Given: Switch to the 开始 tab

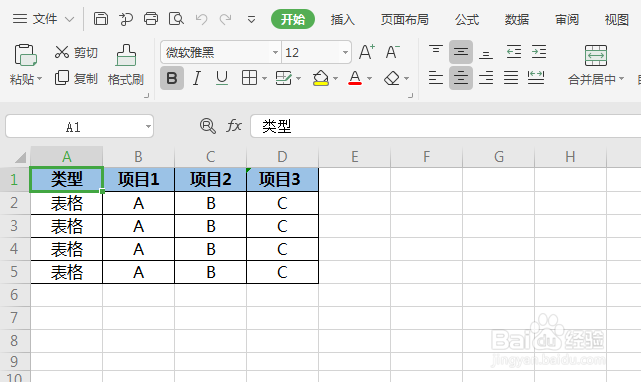Looking at the screenshot, I should tap(293, 19).
